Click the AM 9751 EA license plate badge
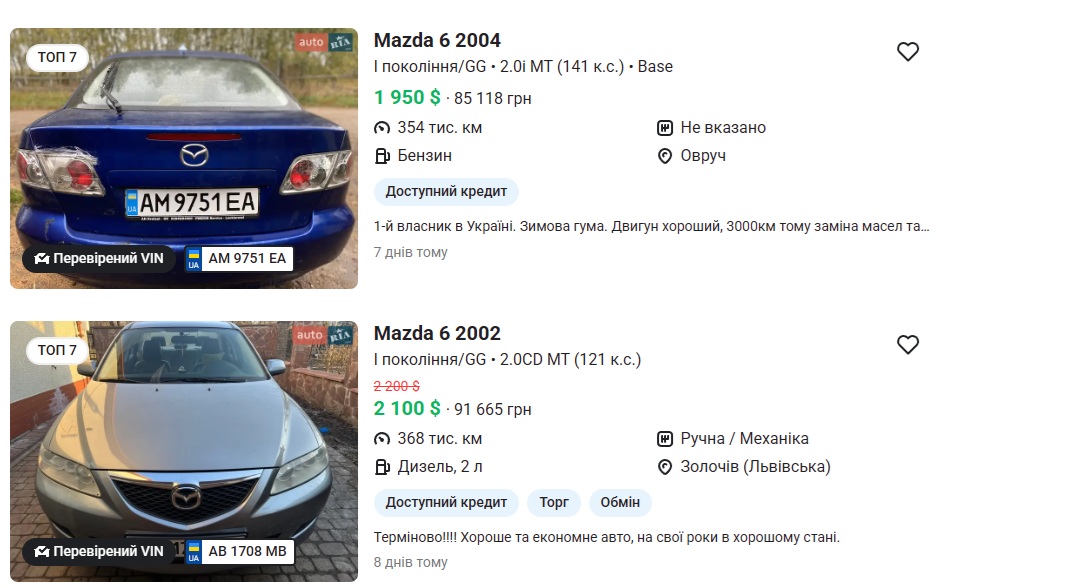1089x588 pixels. tap(240, 259)
